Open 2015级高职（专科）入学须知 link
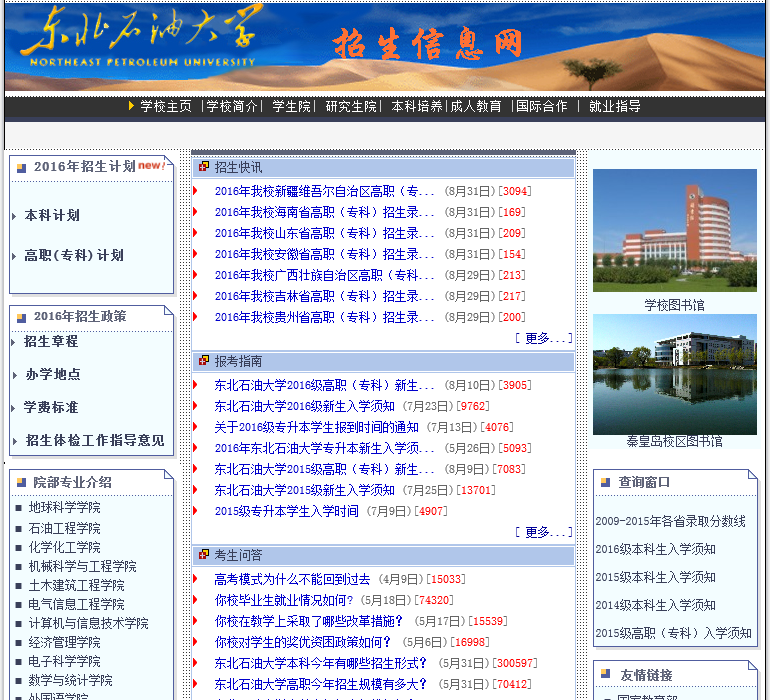770x700 pixels. point(674,633)
